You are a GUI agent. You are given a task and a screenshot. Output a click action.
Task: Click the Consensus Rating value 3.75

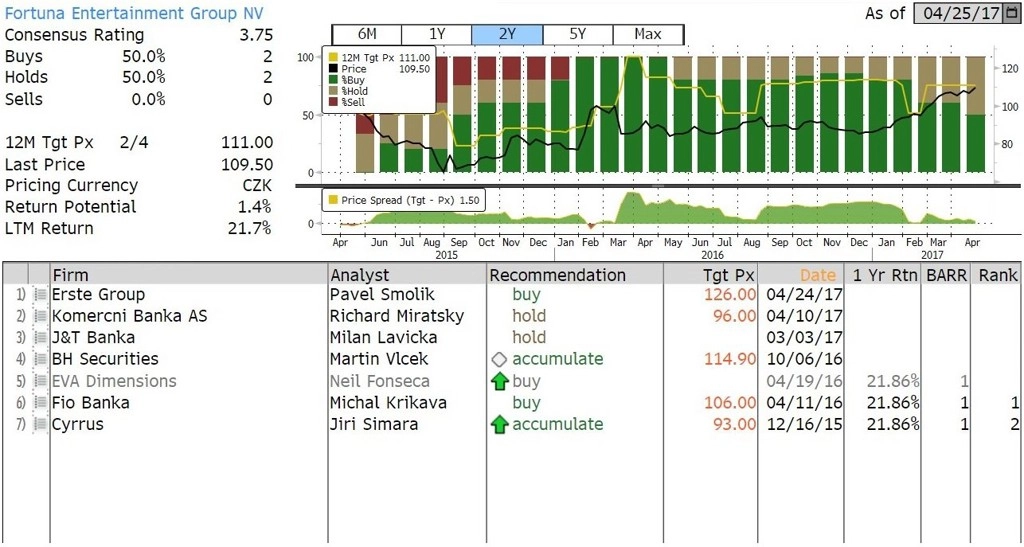(x=256, y=35)
